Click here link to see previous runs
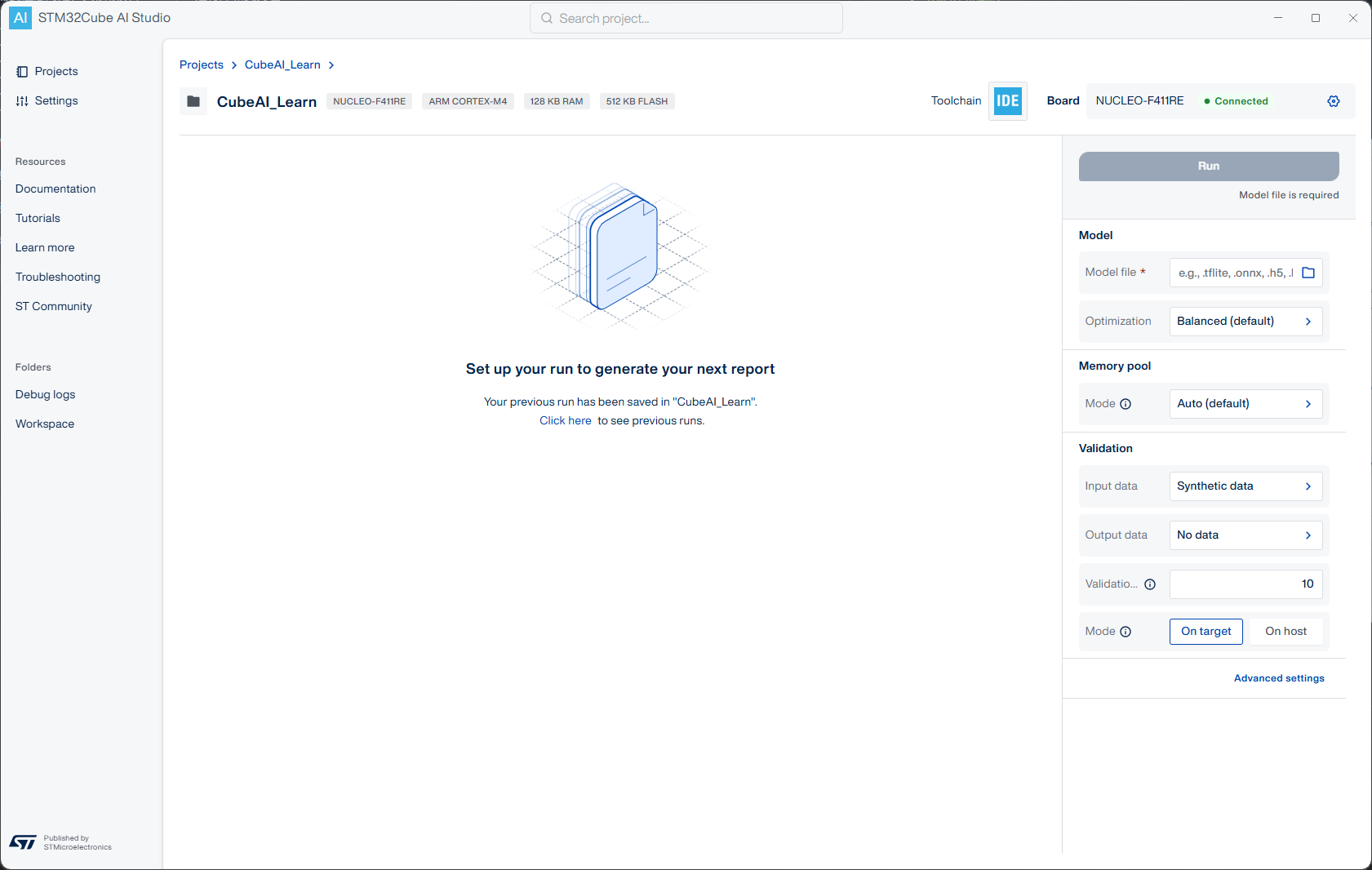Viewport: 1372px width, 870px height. coord(566,421)
